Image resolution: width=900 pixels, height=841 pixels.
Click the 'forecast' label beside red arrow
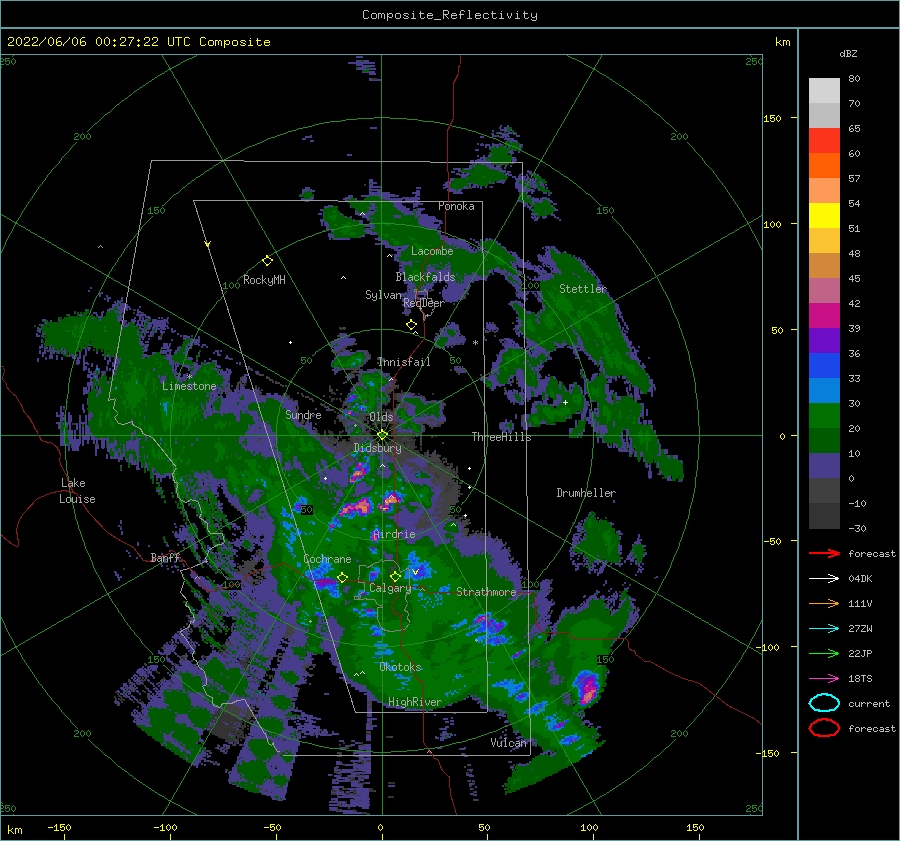[x=872, y=553]
